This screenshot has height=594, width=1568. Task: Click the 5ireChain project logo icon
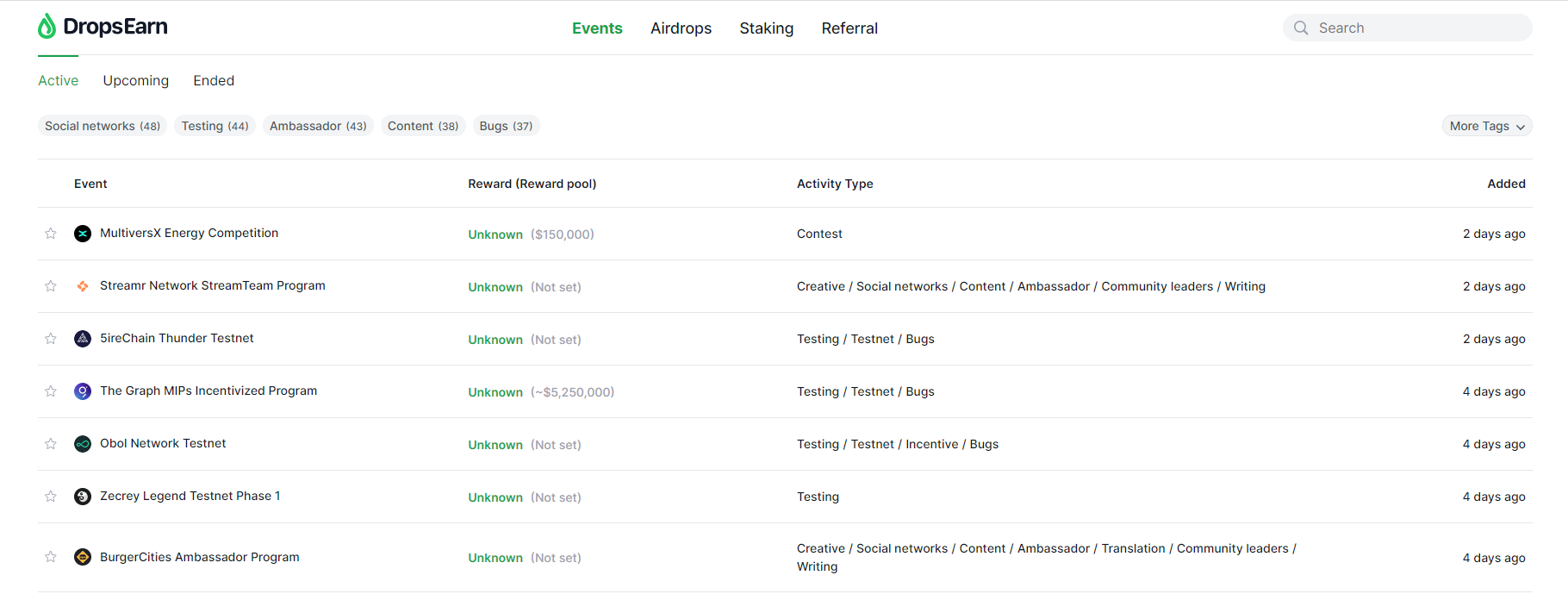click(83, 339)
